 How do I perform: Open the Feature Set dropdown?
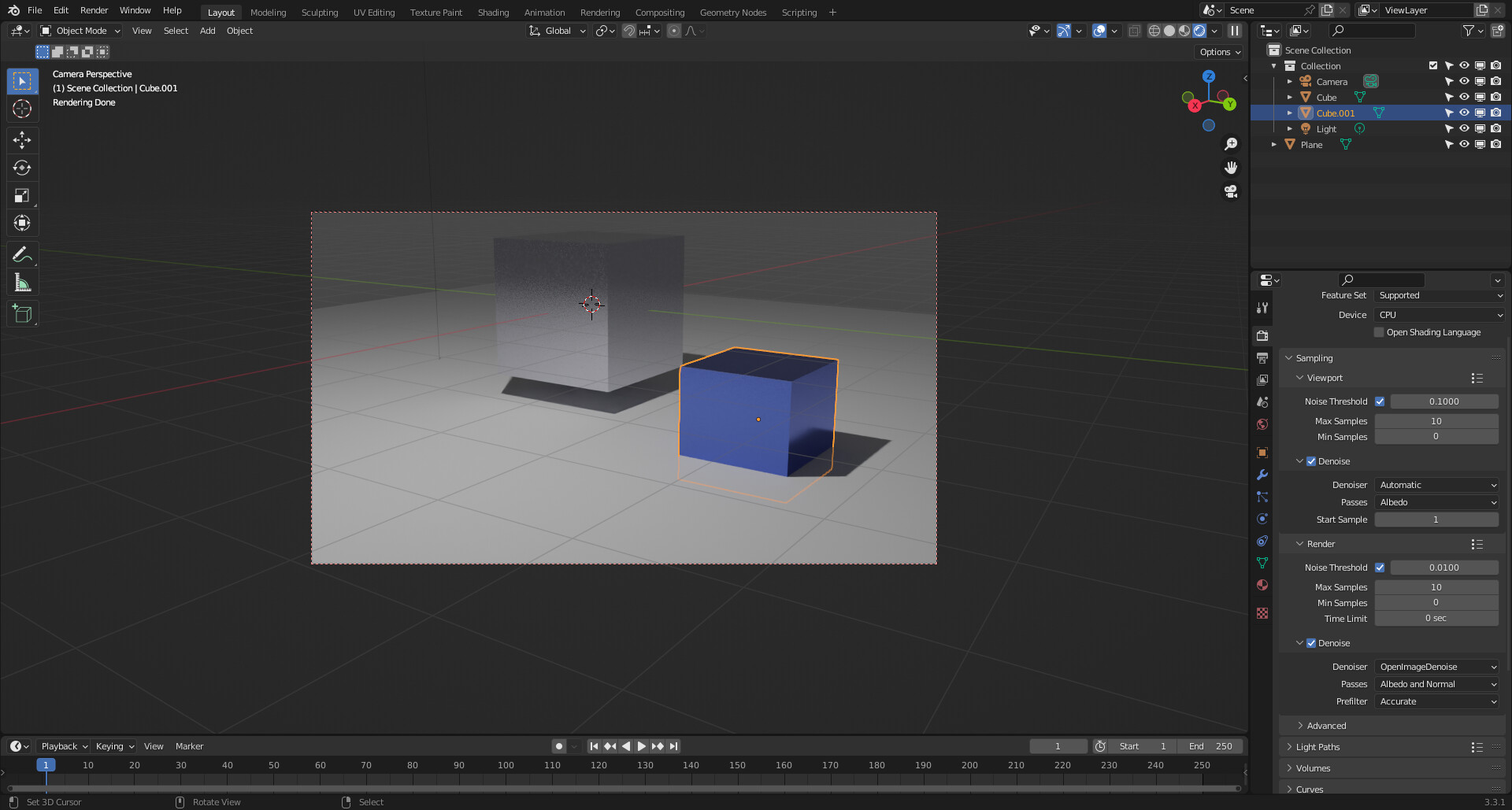click(x=1440, y=295)
